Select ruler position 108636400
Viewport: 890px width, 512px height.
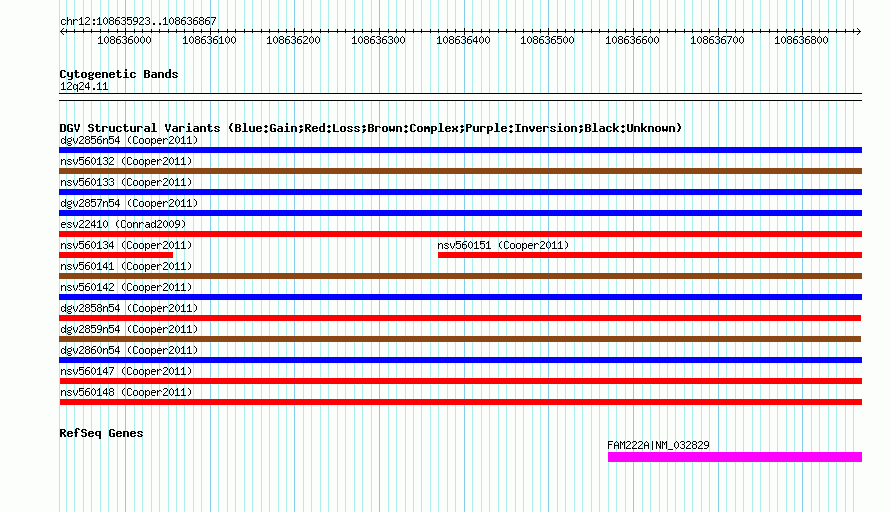(x=463, y=40)
